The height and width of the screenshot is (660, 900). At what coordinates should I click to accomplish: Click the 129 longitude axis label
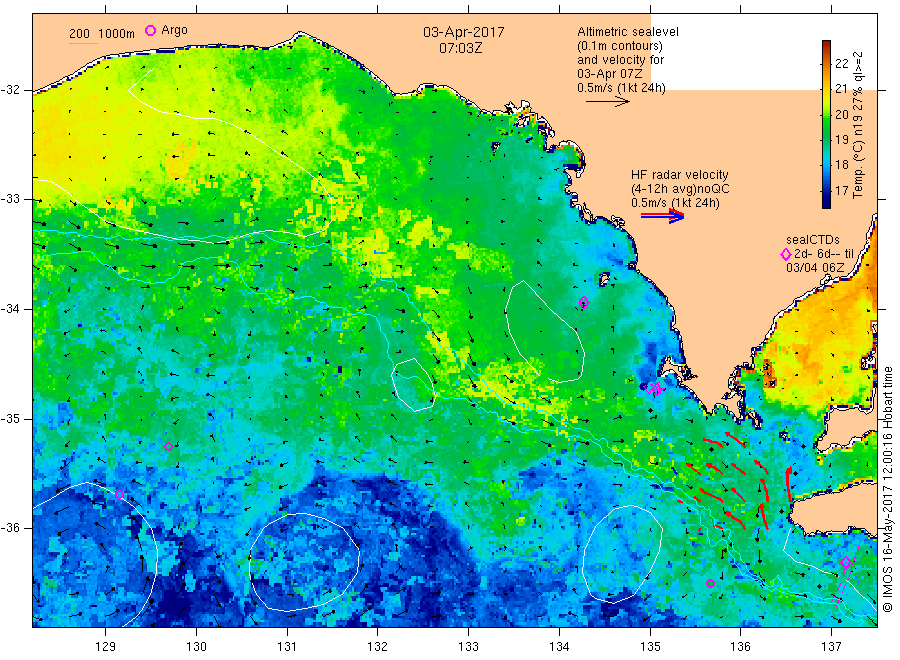pos(106,647)
